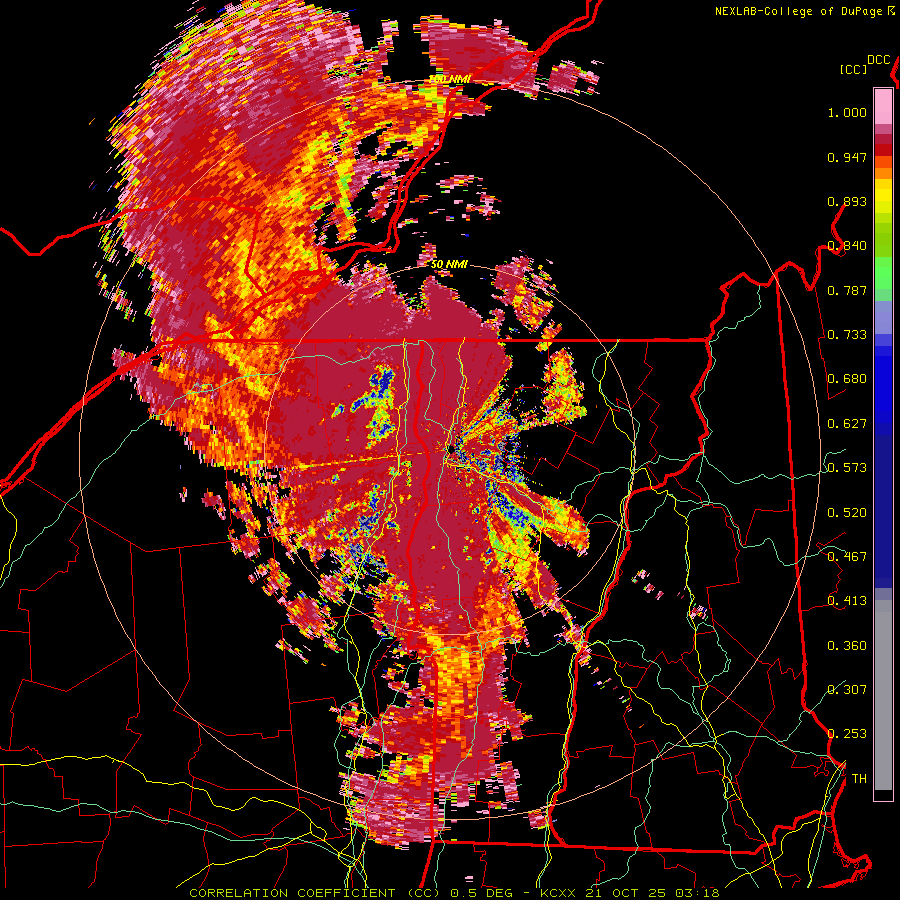Select the 0.413 legend value
Viewport: 900px width, 900px height.
847,601
